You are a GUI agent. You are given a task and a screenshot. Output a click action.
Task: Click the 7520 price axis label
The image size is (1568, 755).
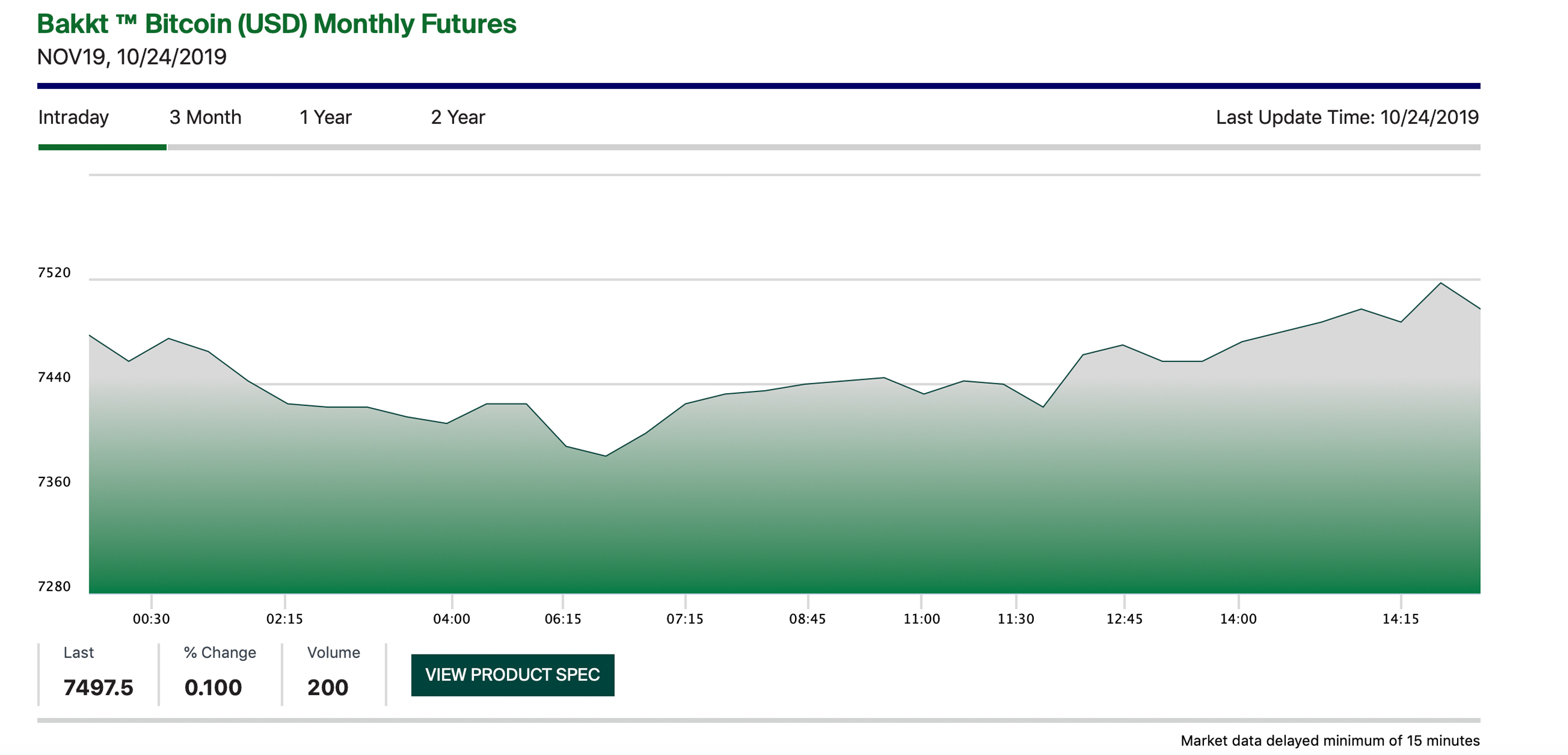(54, 272)
